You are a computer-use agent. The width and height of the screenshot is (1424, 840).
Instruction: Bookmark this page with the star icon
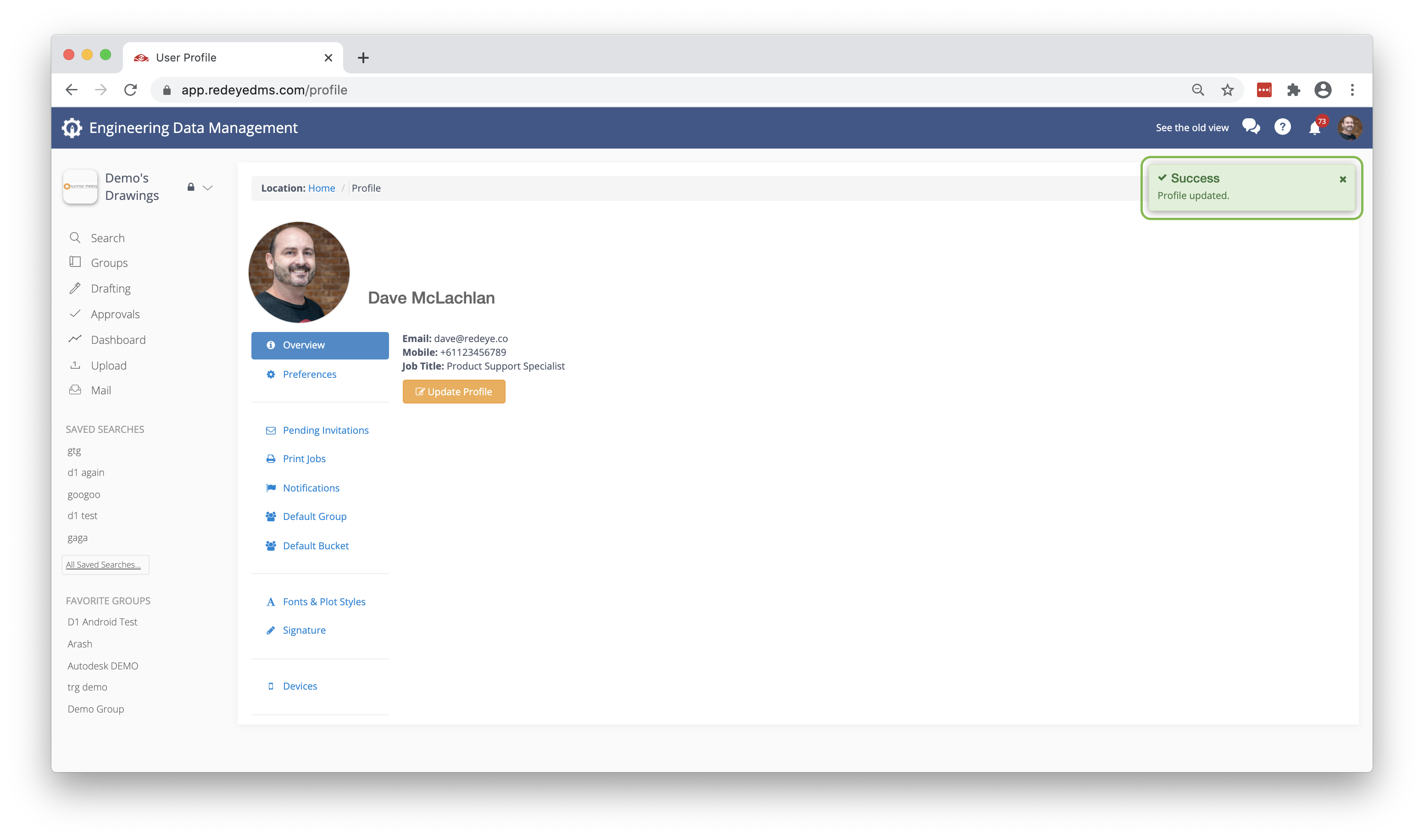(x=1227, y=89)
